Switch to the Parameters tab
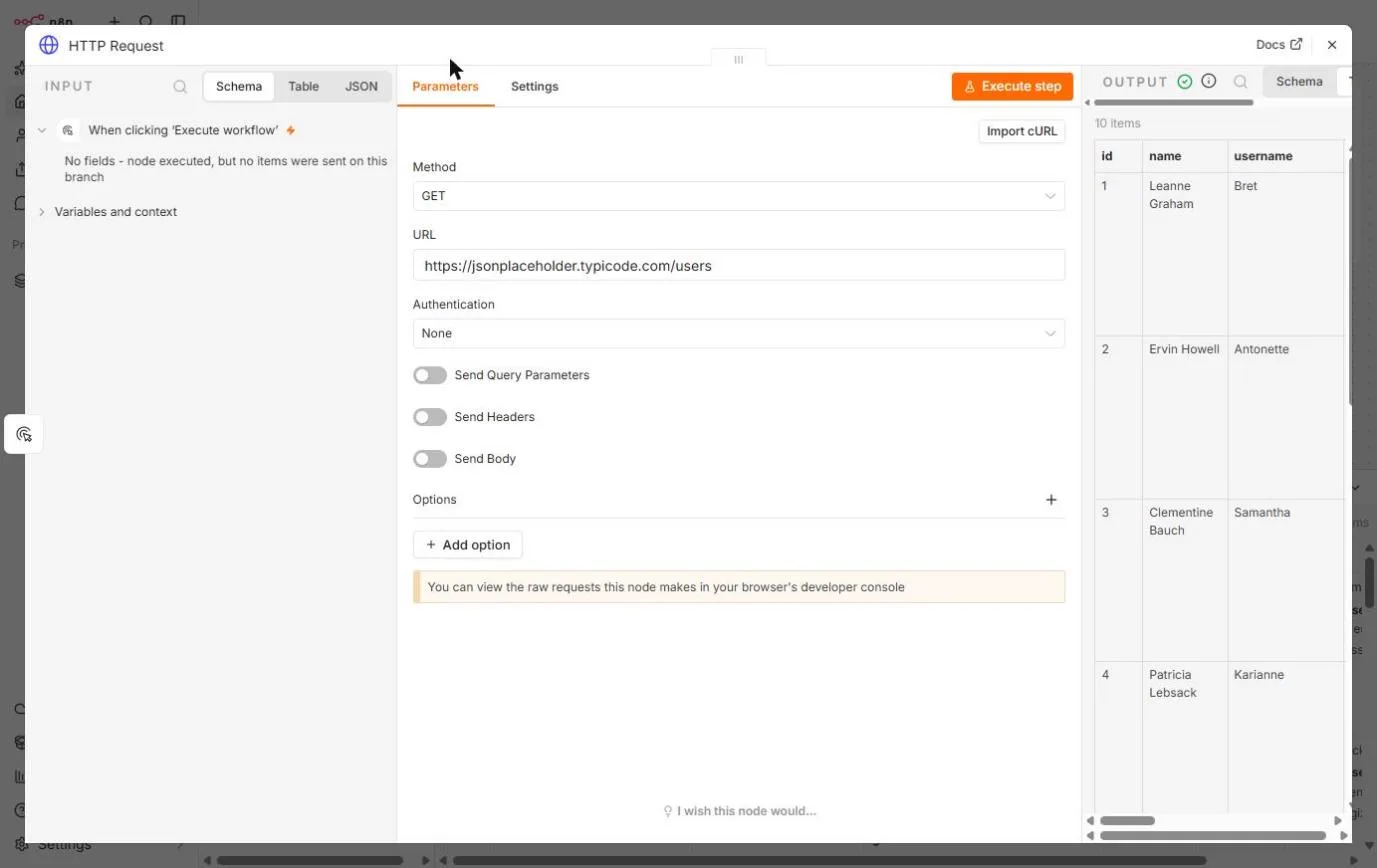The image size is (1377, 868). (x=445, y=86)
